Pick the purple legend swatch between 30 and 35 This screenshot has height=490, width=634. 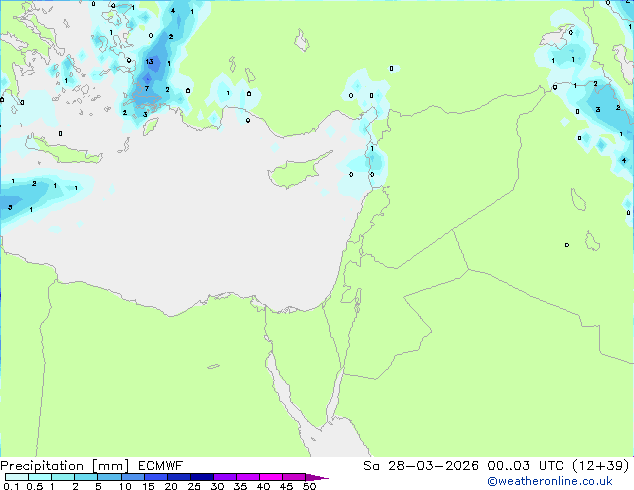(225, 477)
